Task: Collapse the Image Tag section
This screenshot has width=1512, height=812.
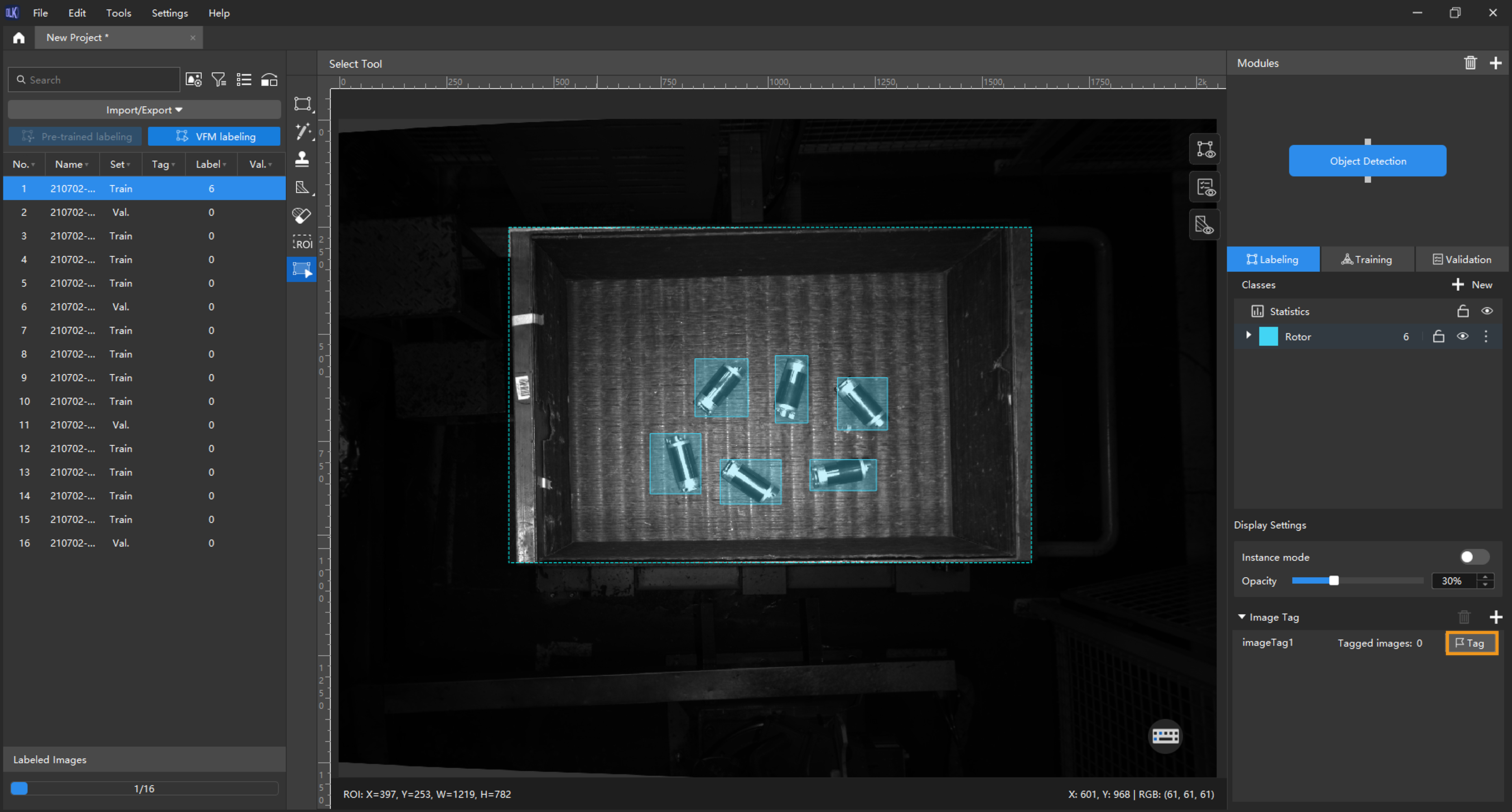Action: [x=1242, y=617]
